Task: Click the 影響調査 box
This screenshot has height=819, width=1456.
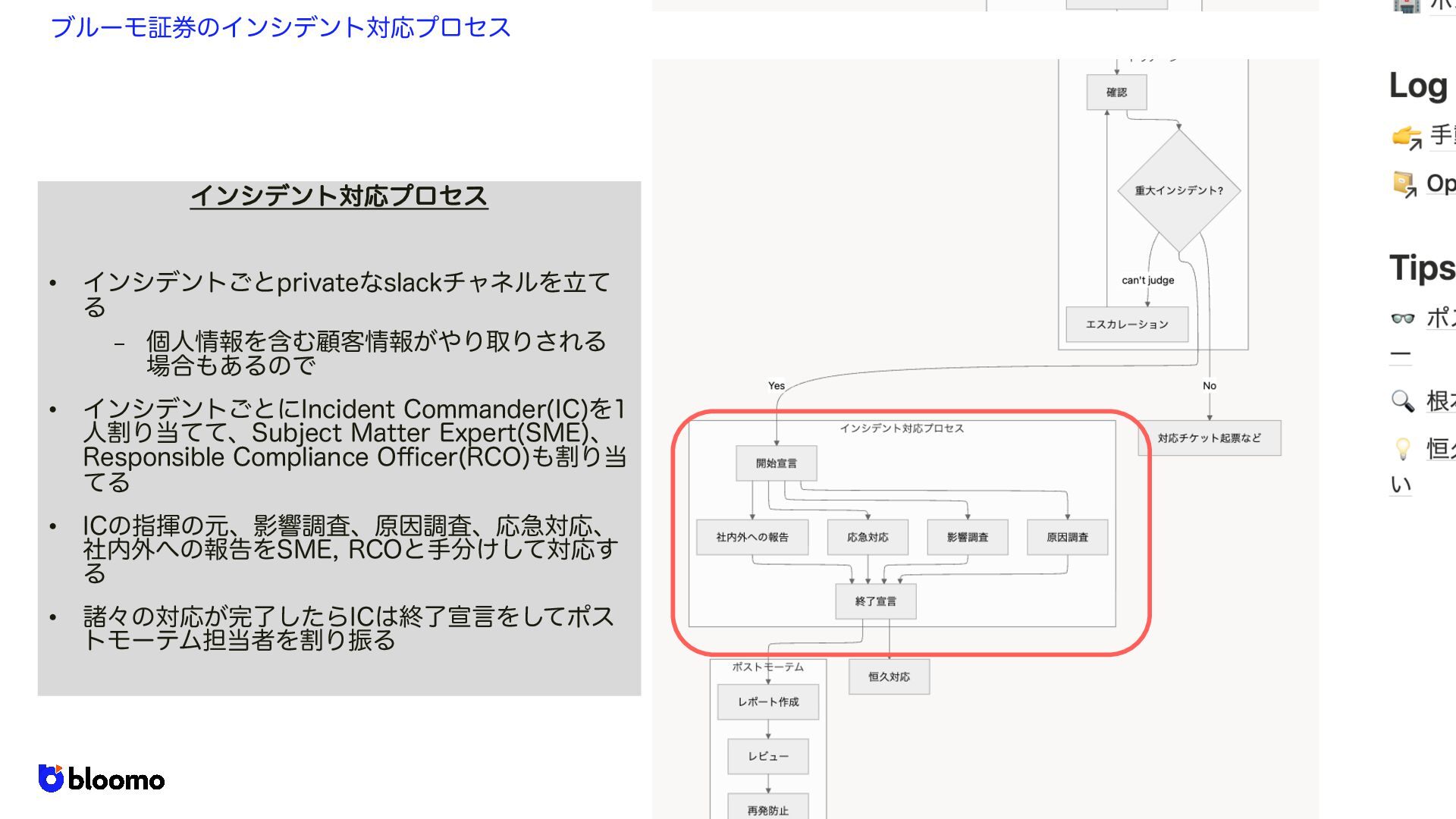Action: coord(967,538)
